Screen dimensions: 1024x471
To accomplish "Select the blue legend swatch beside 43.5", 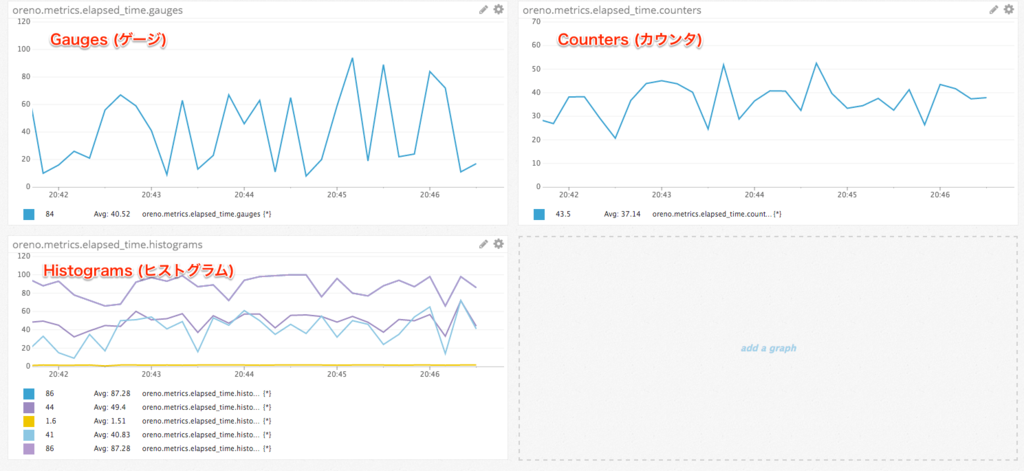I will click(539, 214).
